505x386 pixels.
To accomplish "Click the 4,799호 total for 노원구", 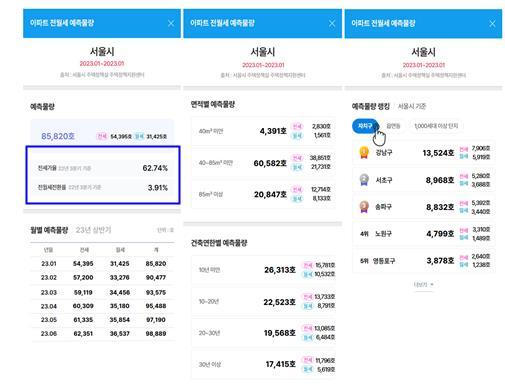I will pyautogui.click(x=440, y=234).
